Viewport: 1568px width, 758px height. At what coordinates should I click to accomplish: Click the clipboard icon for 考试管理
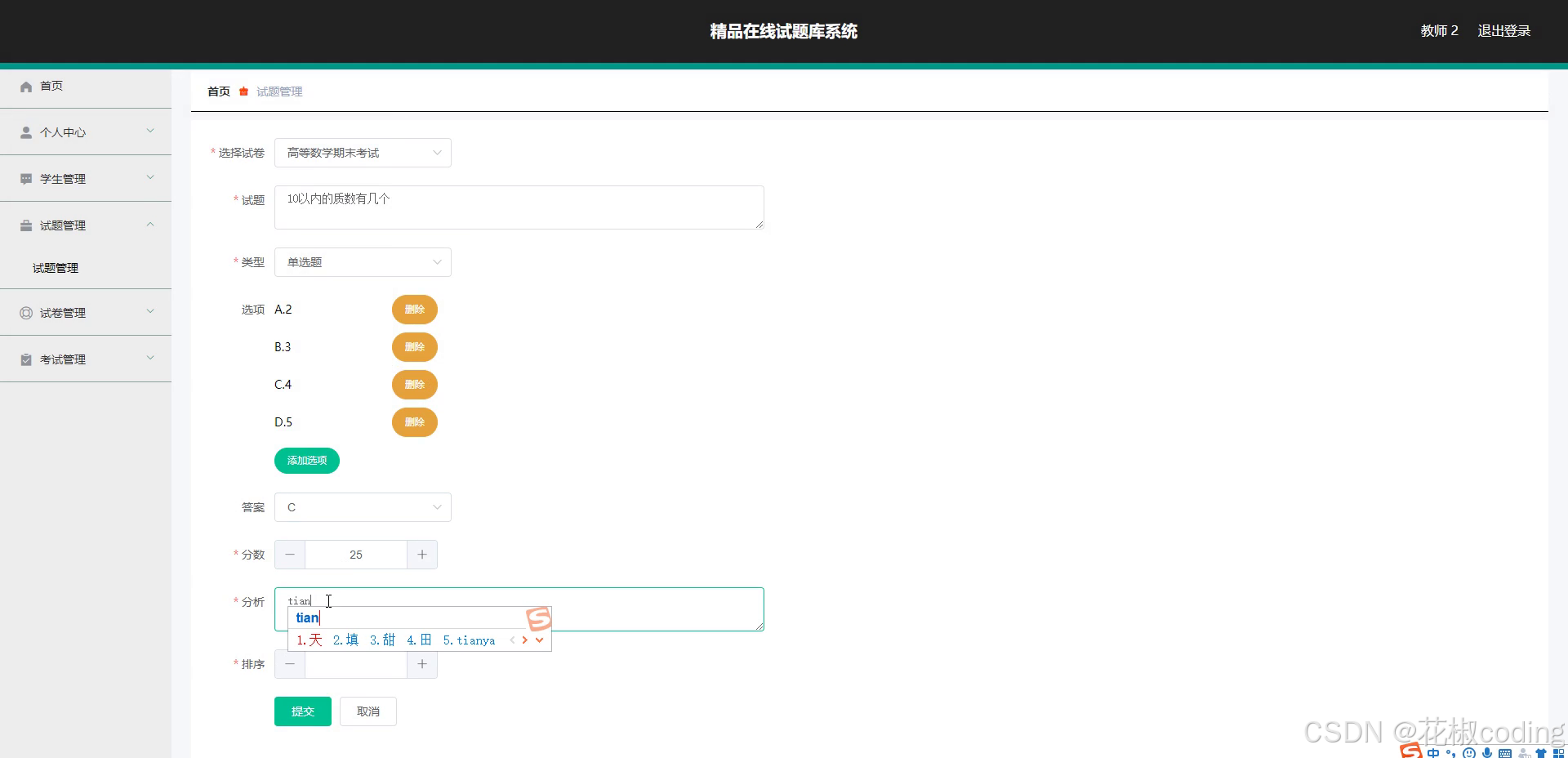click(x=26, y=359)
